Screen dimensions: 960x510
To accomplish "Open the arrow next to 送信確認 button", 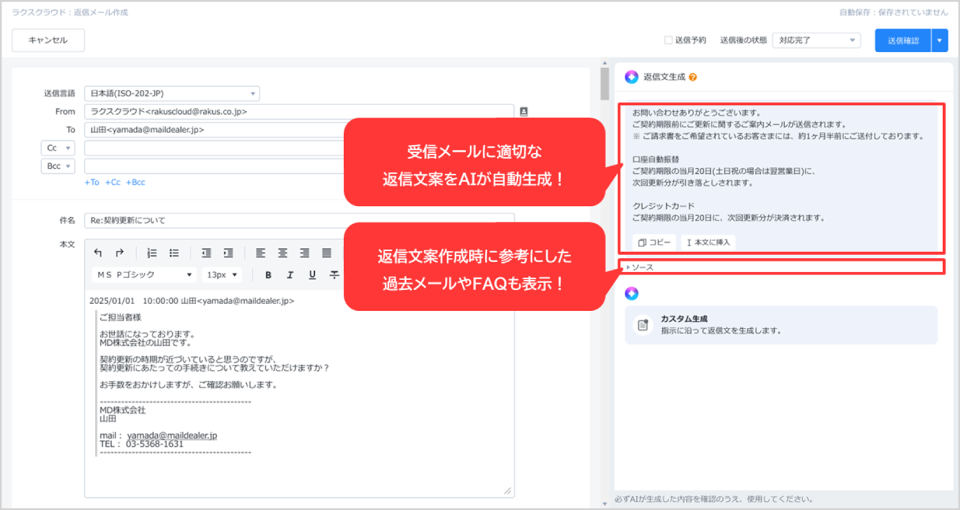I will [x=940, y=40].
